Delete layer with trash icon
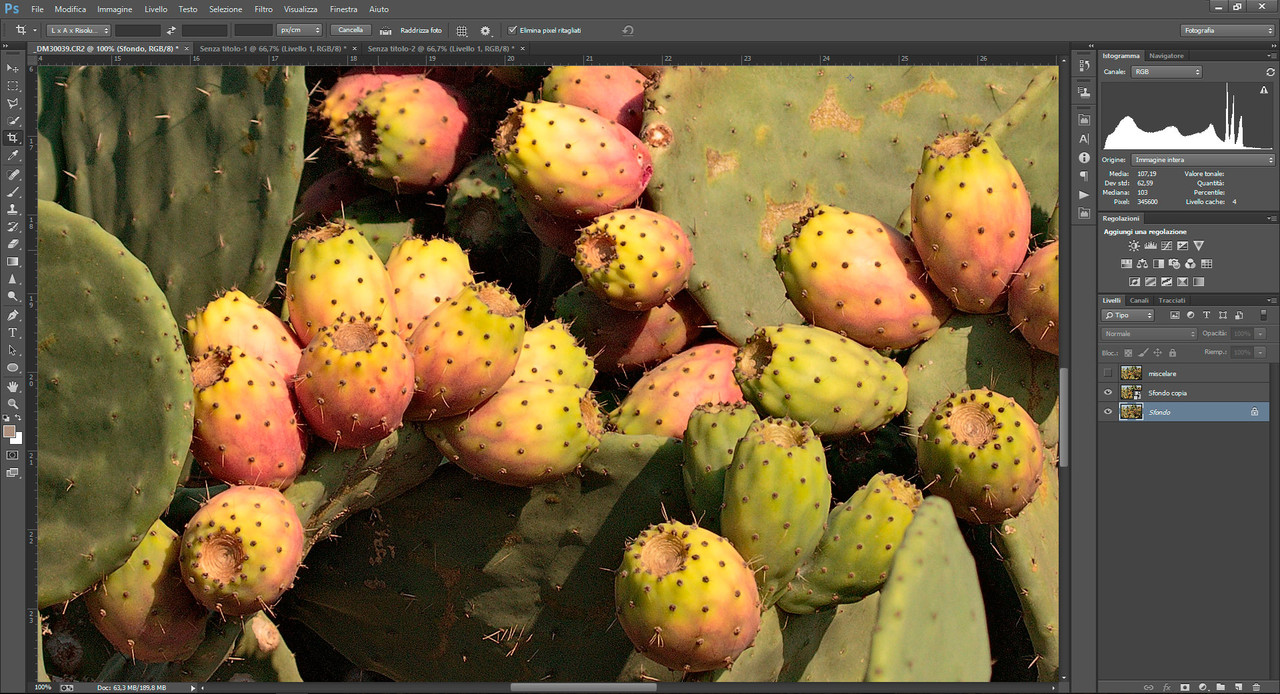Screen dimensions: 1280x694 pyautogui.click(x=1257, y=687)
